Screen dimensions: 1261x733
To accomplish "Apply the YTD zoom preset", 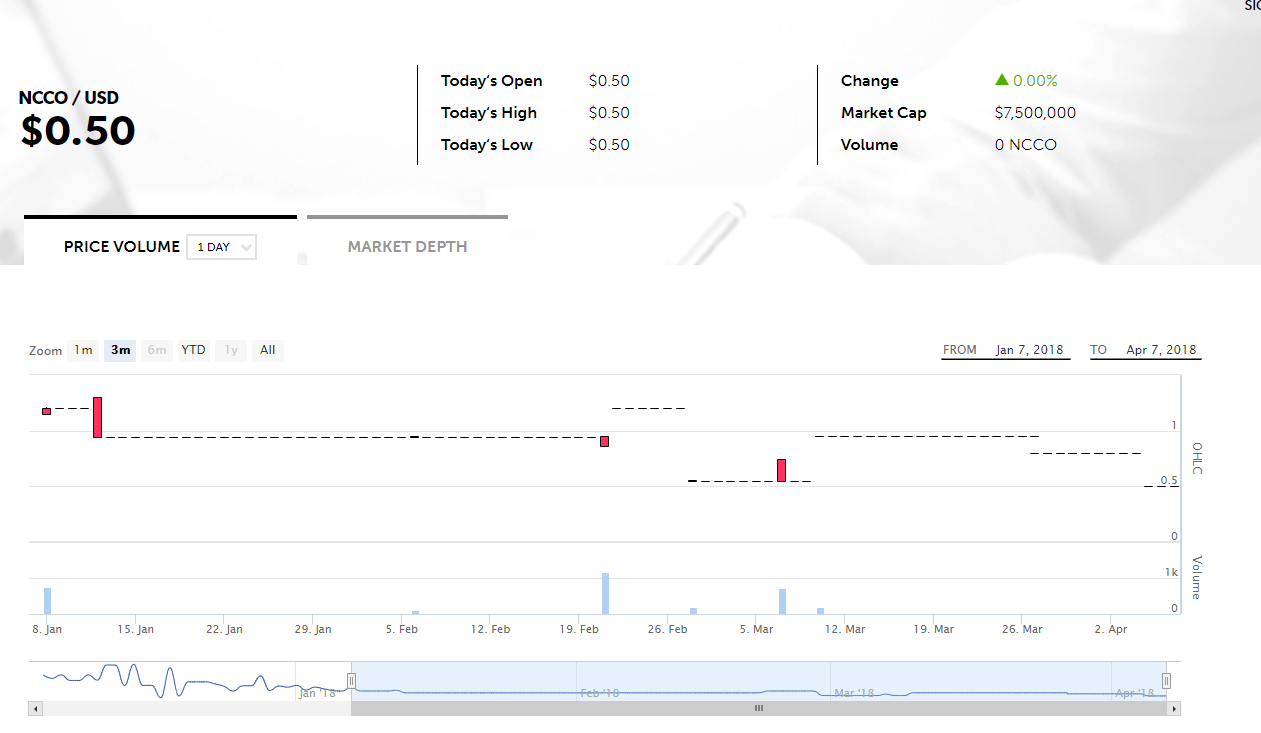I will coord(193,350).
